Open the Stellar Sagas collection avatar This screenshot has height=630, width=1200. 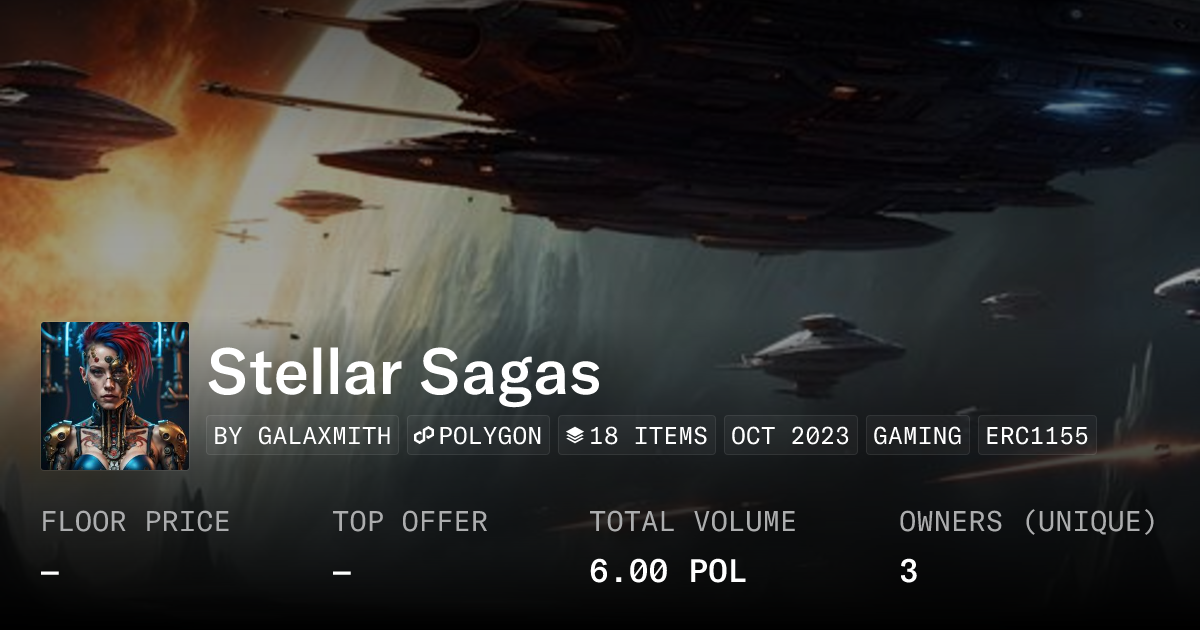[115, 396]
